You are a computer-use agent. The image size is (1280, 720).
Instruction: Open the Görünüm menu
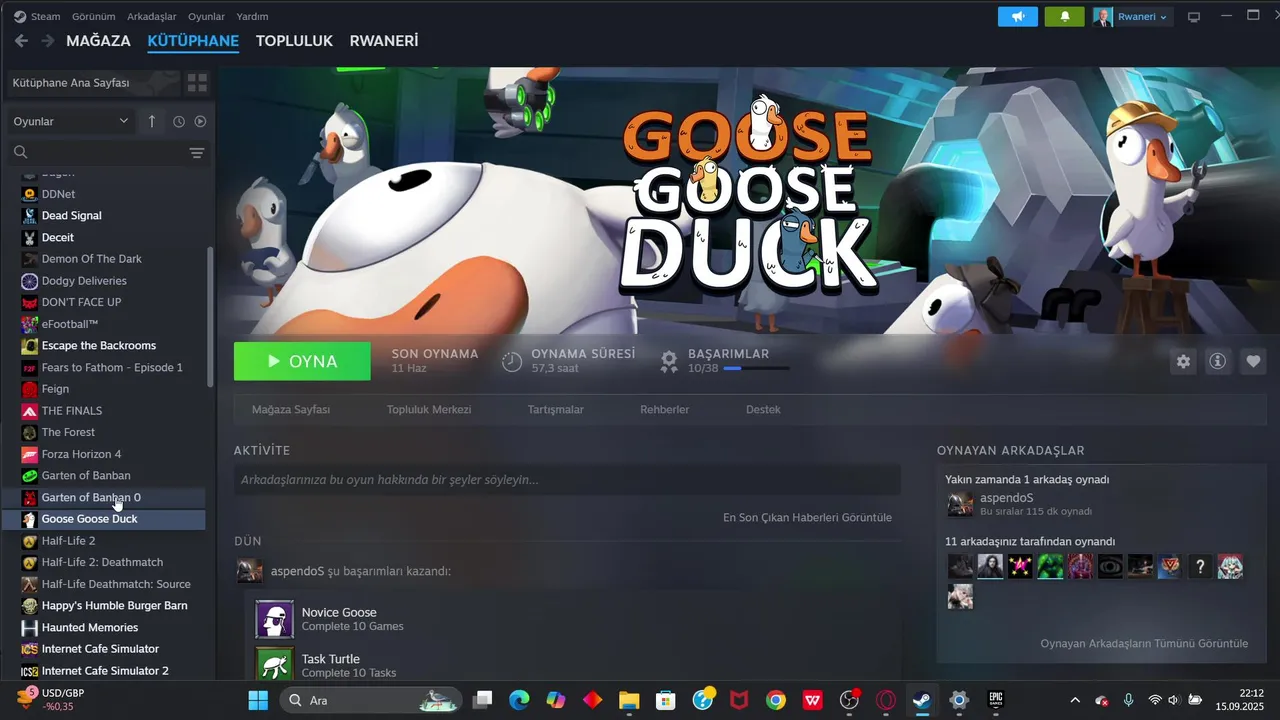pyautogui.click(x=93, y=16)
